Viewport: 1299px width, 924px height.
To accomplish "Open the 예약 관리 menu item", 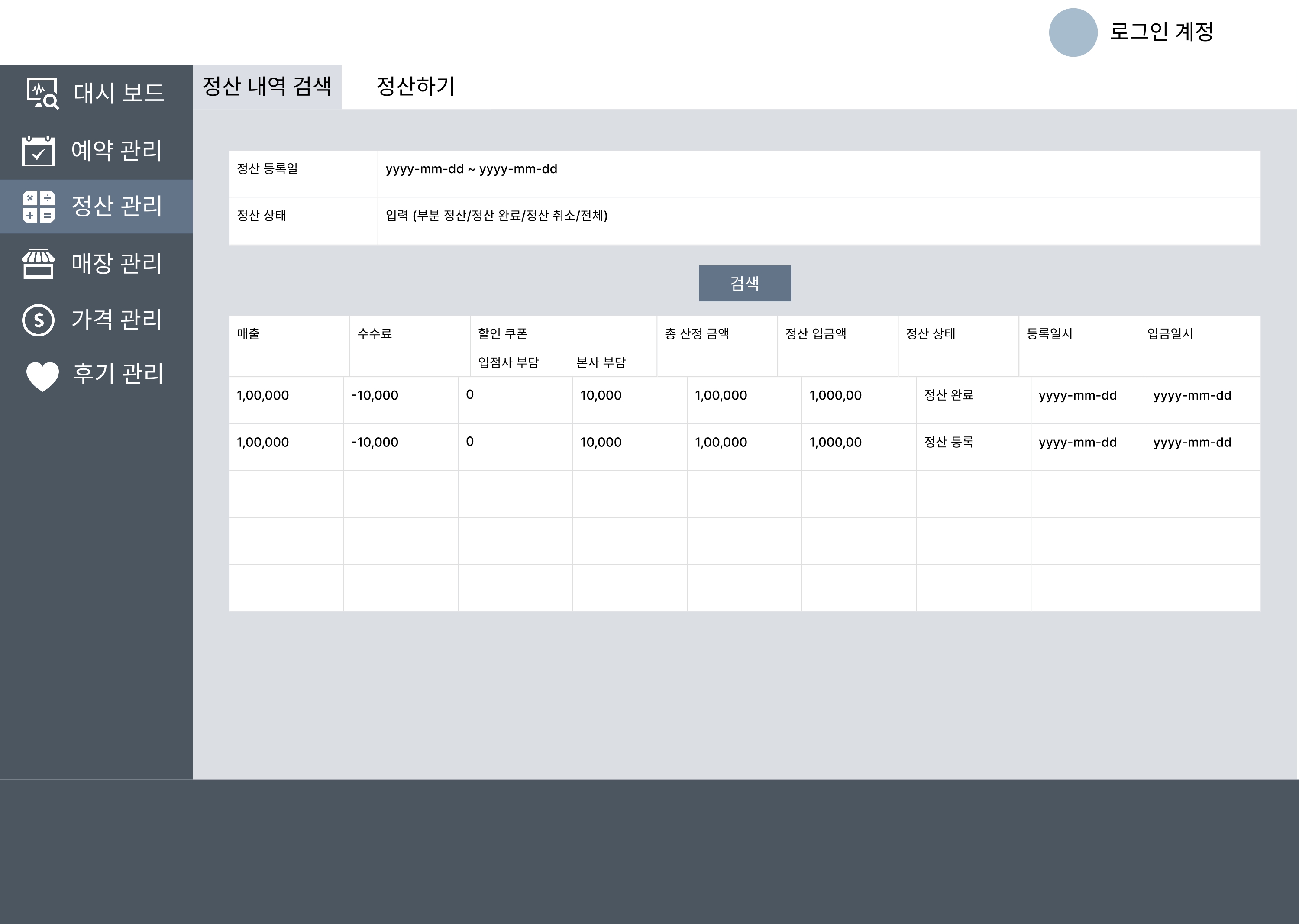I will (x=116, y=151).
